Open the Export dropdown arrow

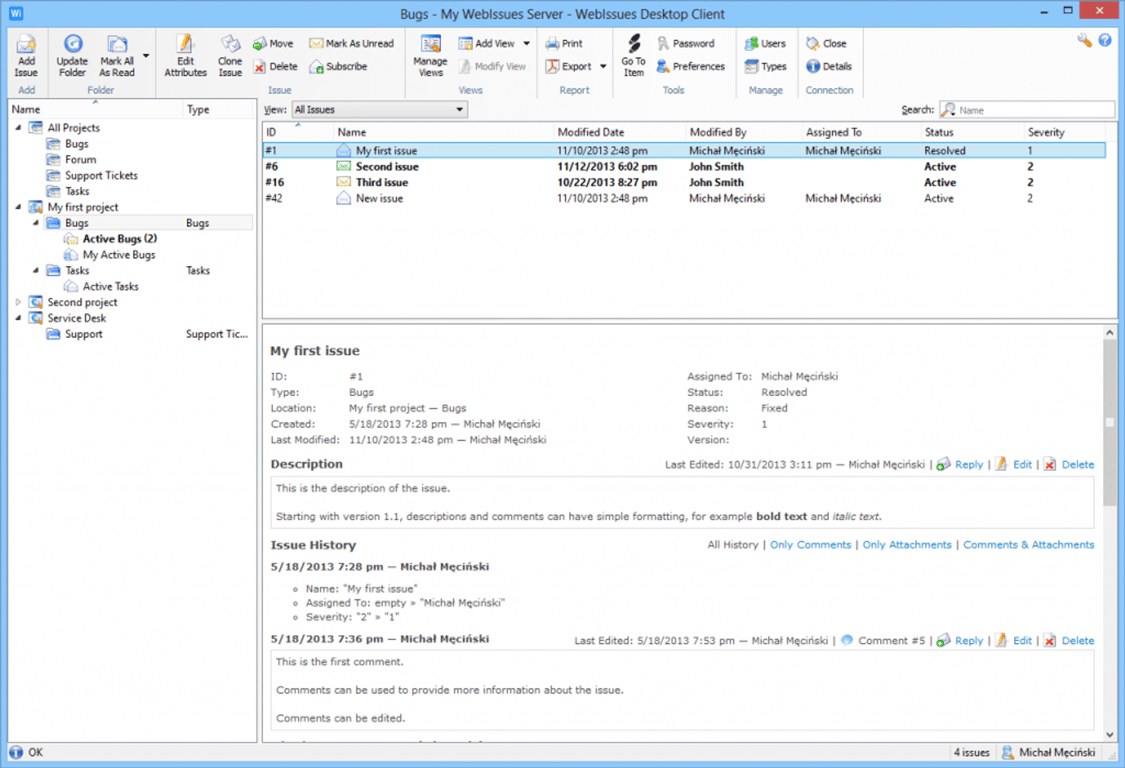point(602,66)
